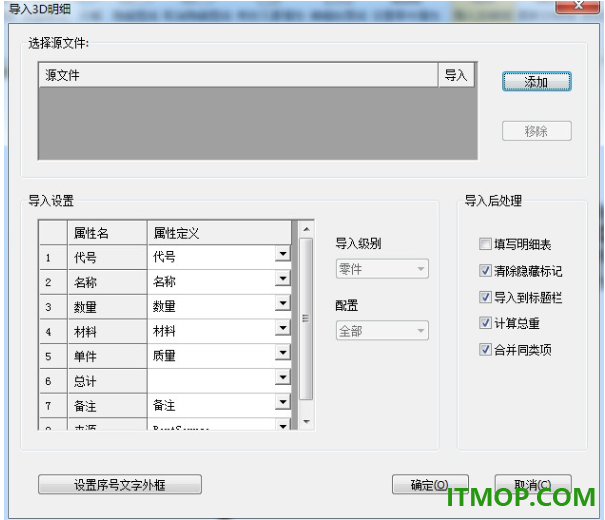This screenshot has height=520, width=605.
Task: Expand the 属性定义 dropdown for 备注 row
Action: (x=283, y=402)
